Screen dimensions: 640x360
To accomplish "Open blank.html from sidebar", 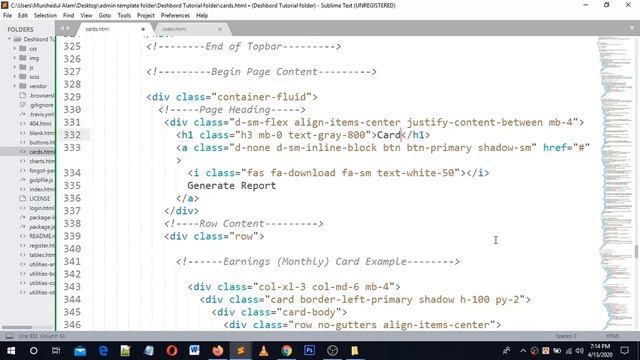I will pyautogui.click(x=41, y=133).
